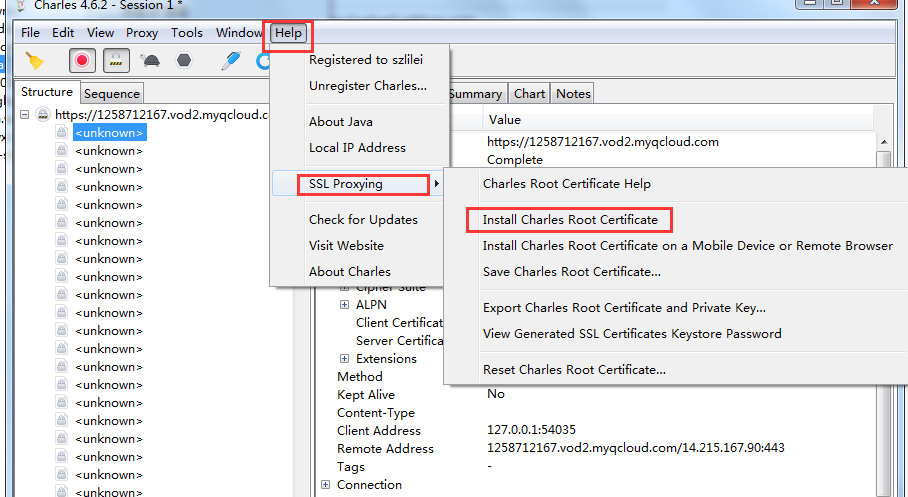Click value 127.0.0.1:54035
This screenshot has height=497, width=908.
coord(531,430)
